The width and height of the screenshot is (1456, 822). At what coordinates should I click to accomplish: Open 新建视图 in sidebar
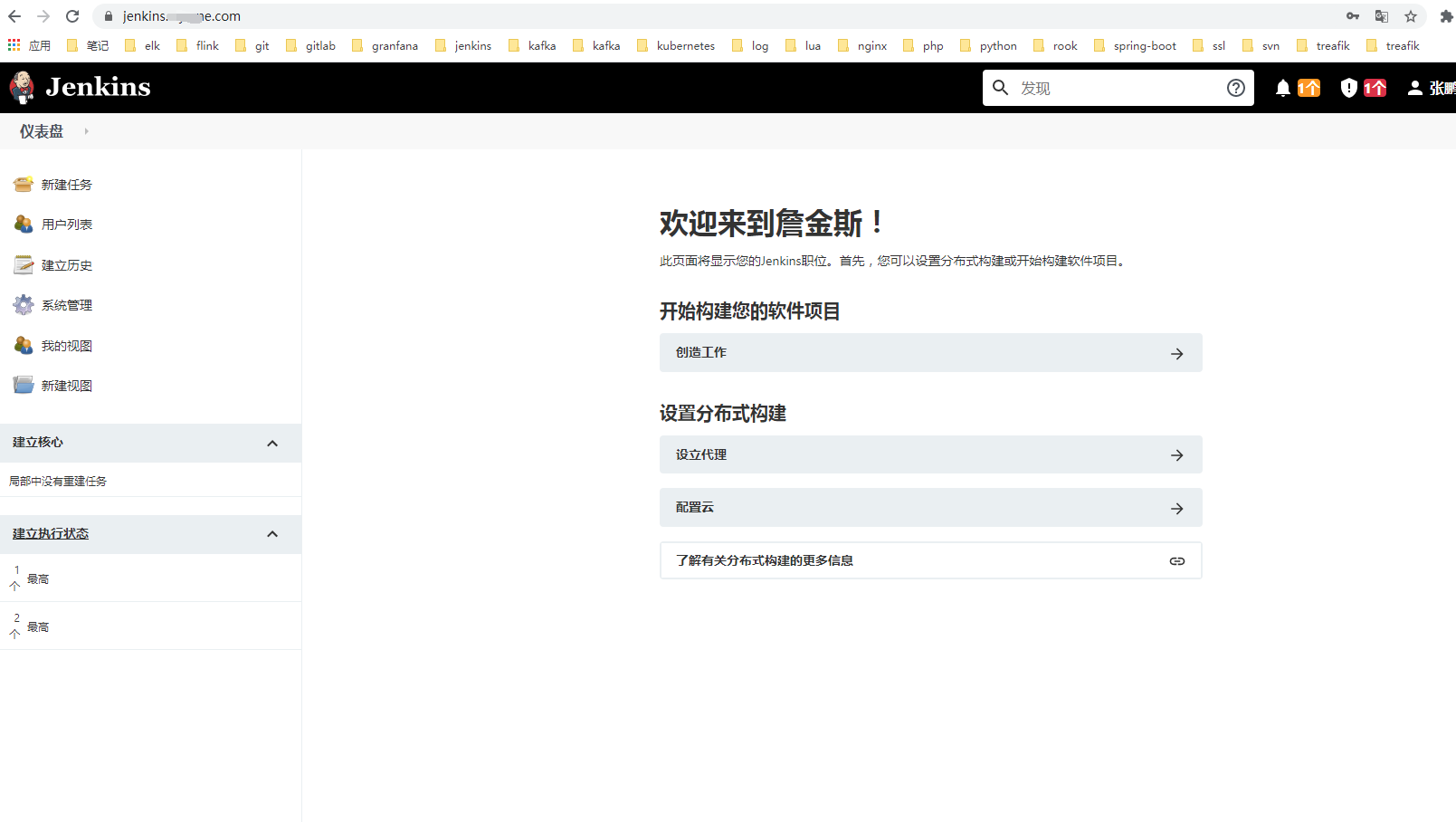(67, 386)
